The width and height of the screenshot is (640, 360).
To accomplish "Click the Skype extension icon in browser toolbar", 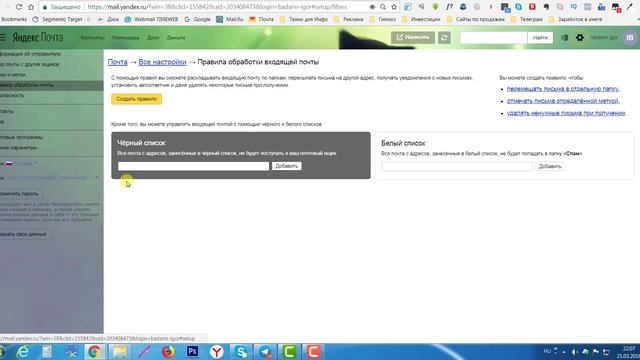I will click(518, 7).
